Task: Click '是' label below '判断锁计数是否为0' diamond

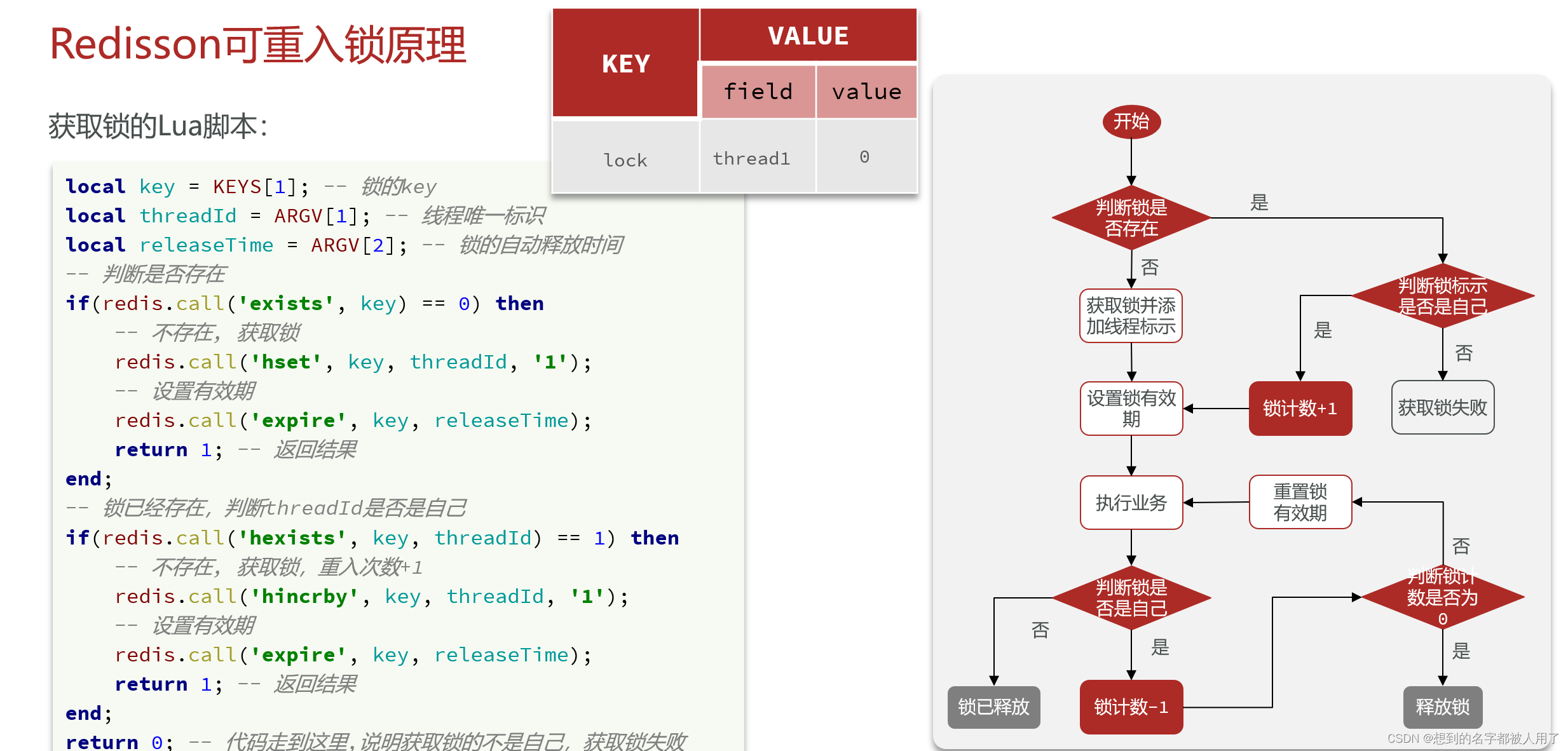Action: coord(1461,651)
